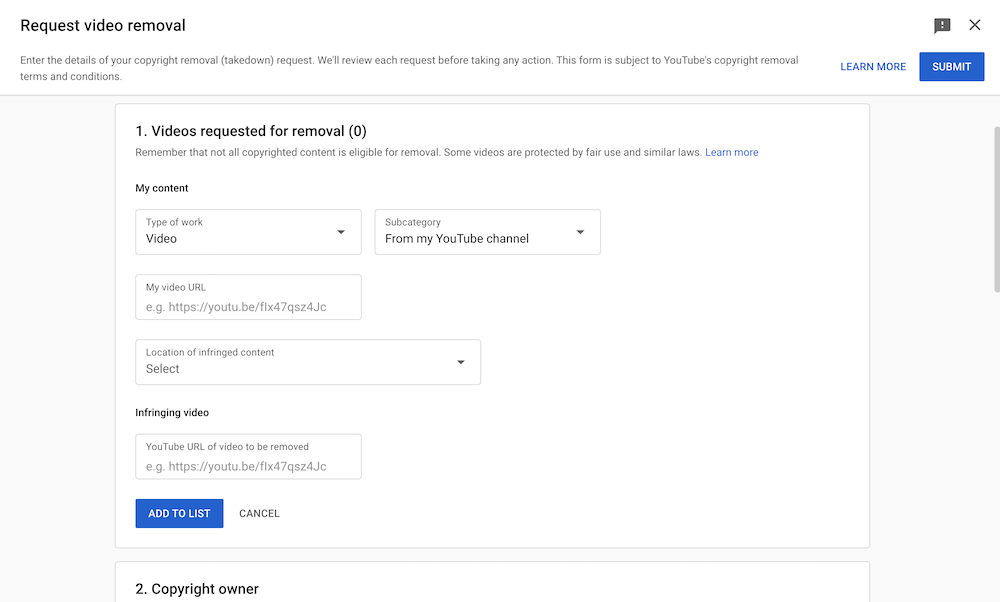Click the 'Infringing video' label

[x=172, y=413]
